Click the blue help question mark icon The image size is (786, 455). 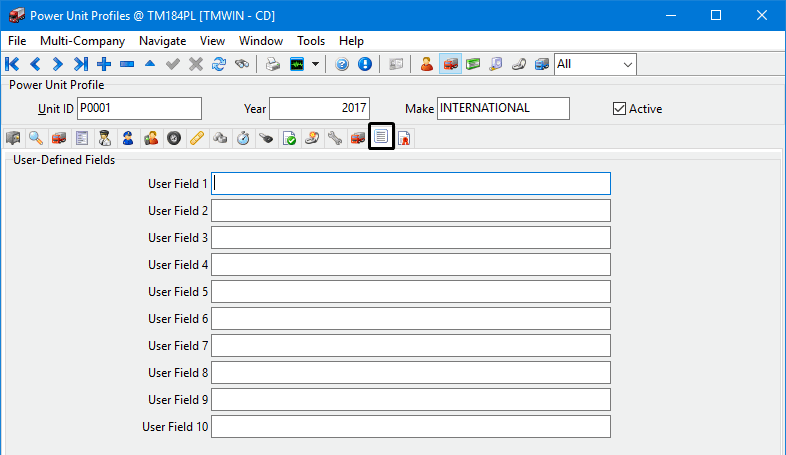(x=342, y=64)
